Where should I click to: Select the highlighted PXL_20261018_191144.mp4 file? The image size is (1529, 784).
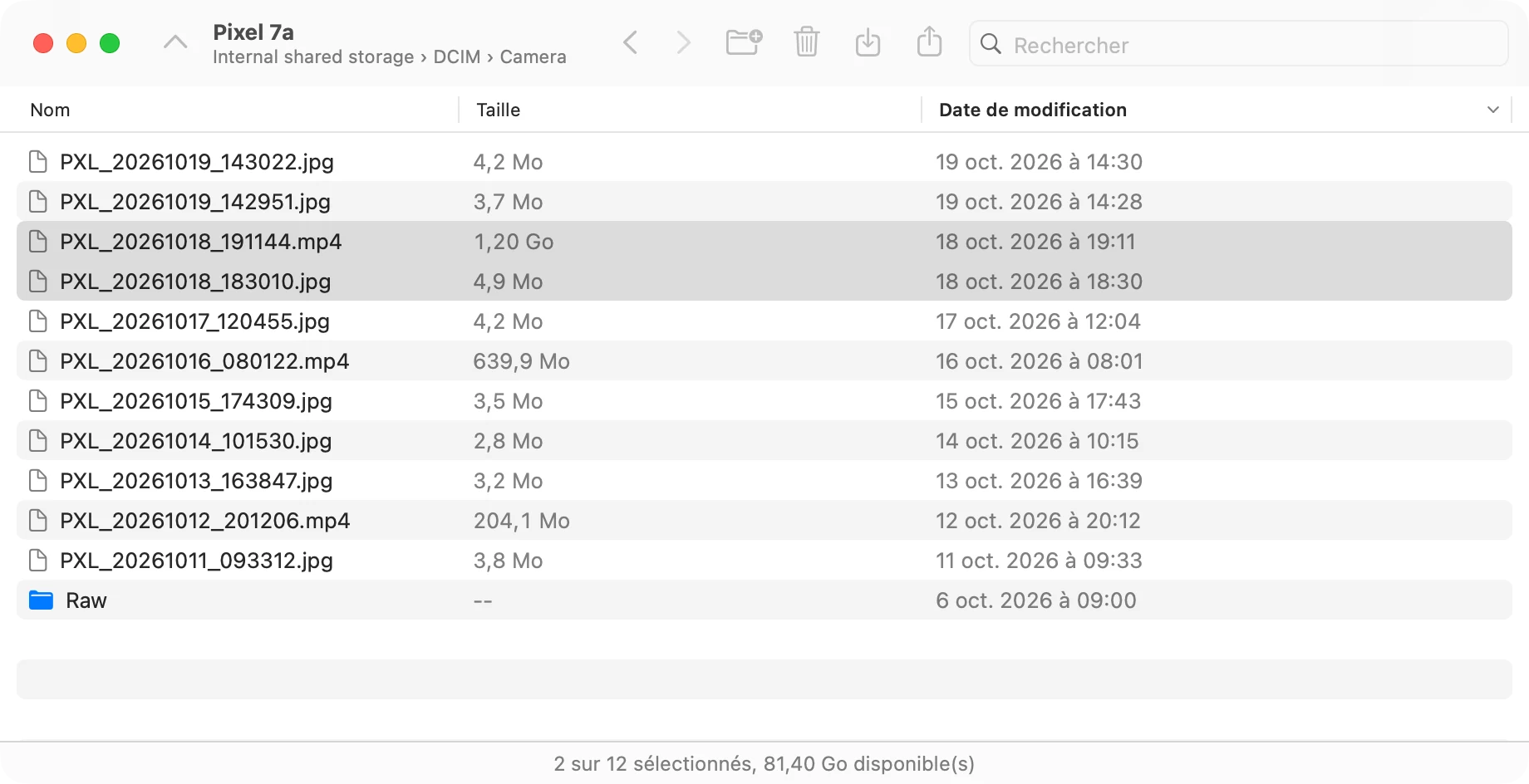764,242
